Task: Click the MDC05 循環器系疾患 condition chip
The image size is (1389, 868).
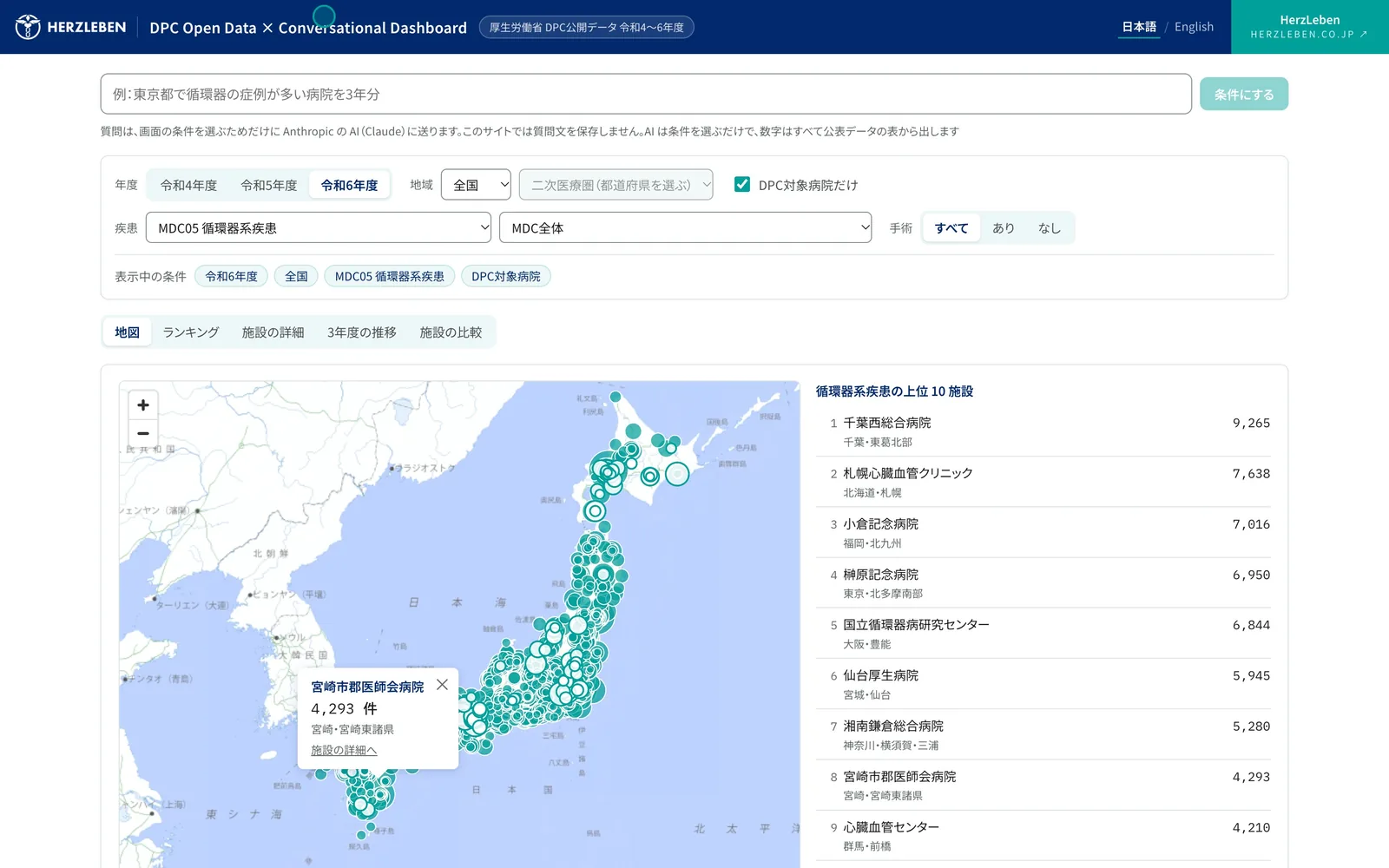Action: click(390, 276)
